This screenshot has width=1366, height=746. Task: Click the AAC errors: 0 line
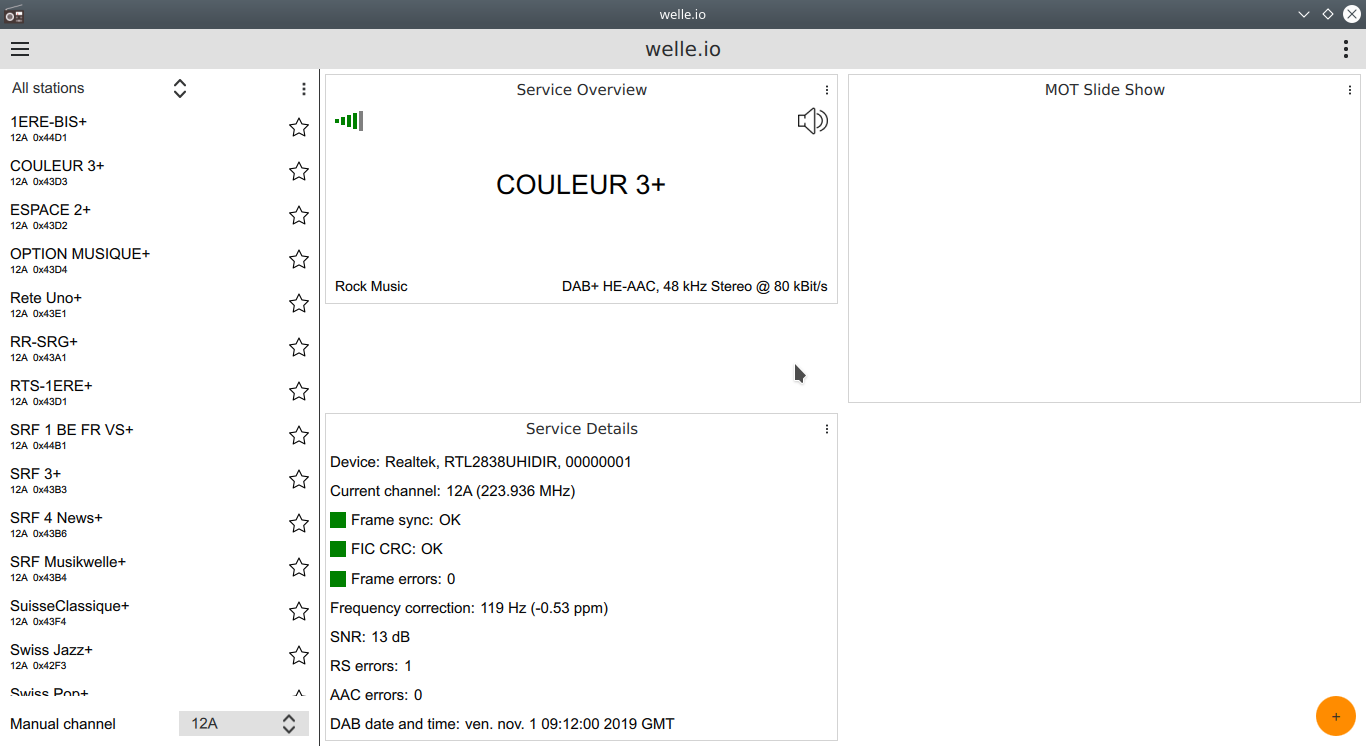tap(376, 695)
